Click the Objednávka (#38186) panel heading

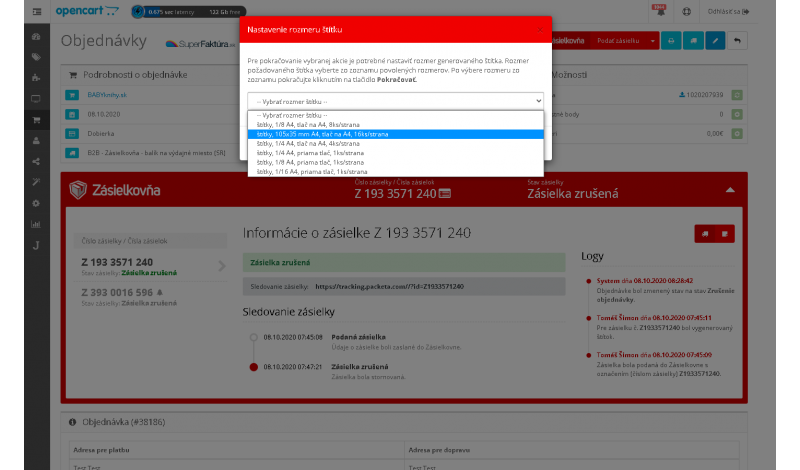pos(124,422)
